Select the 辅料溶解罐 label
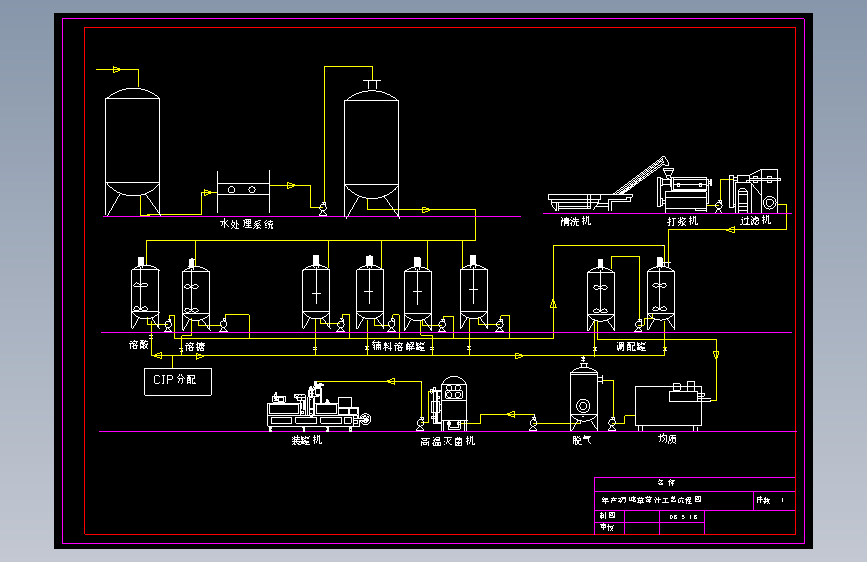Screen dimensions: 867x562 click(398, 346)
